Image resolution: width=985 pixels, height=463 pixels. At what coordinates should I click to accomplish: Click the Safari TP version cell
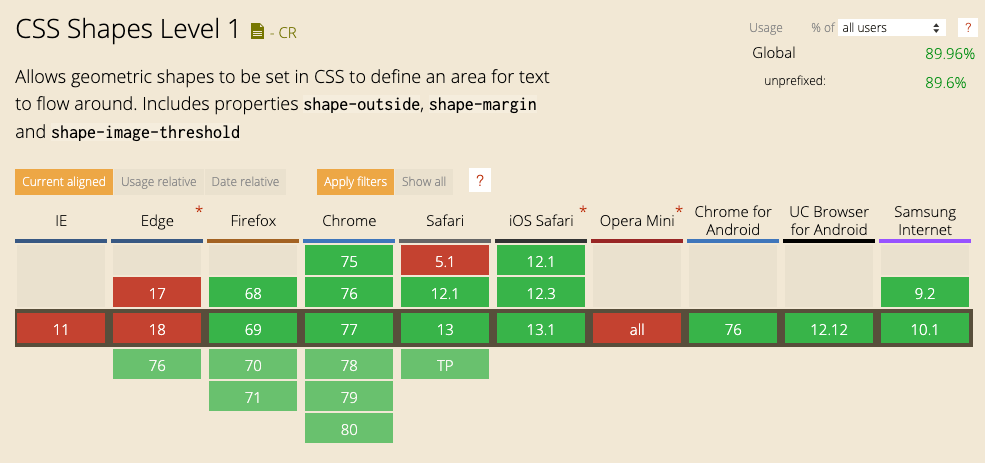pos(445,365)
